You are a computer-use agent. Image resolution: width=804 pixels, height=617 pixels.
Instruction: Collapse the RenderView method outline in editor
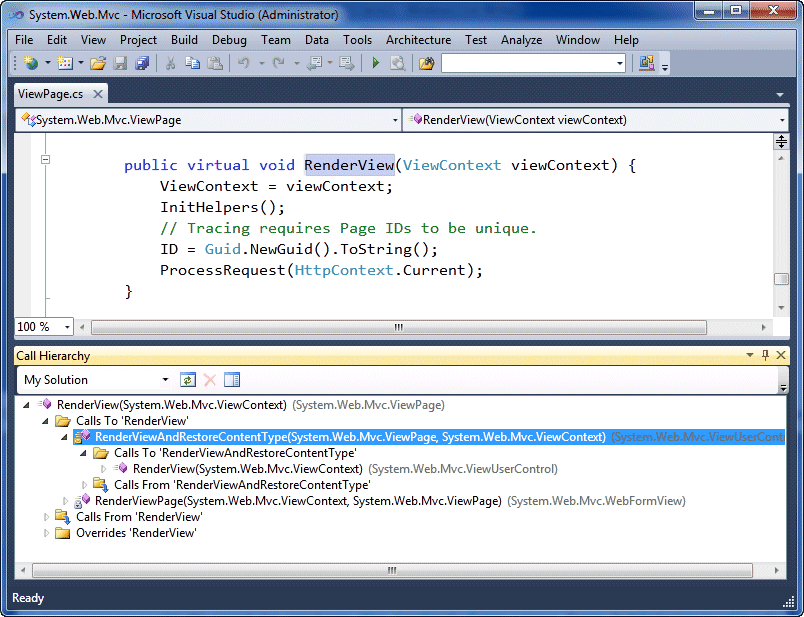[45, 160]
